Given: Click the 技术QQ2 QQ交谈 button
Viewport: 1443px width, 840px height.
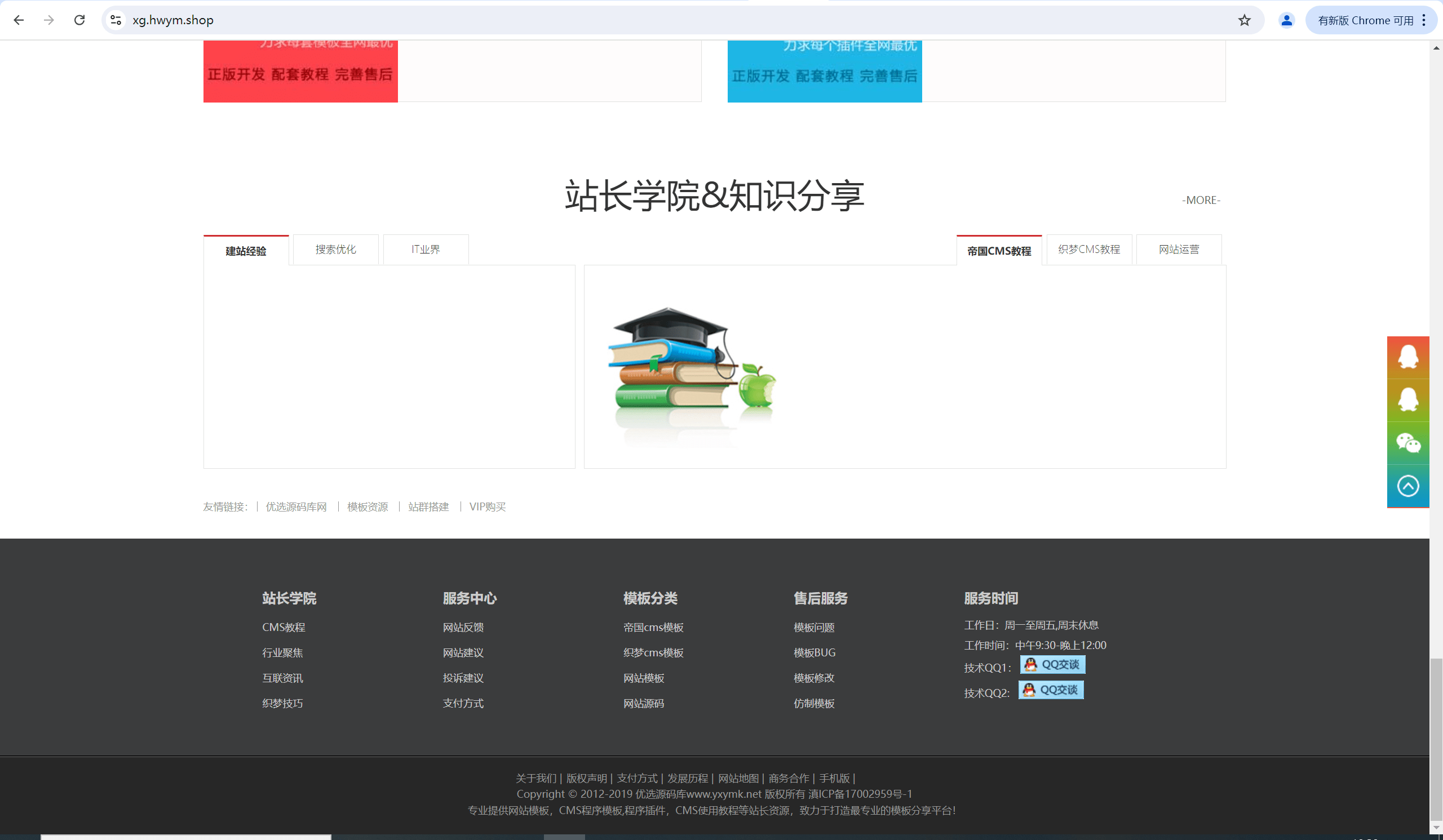Looking at the screenshot, I should click(1051, 690).
